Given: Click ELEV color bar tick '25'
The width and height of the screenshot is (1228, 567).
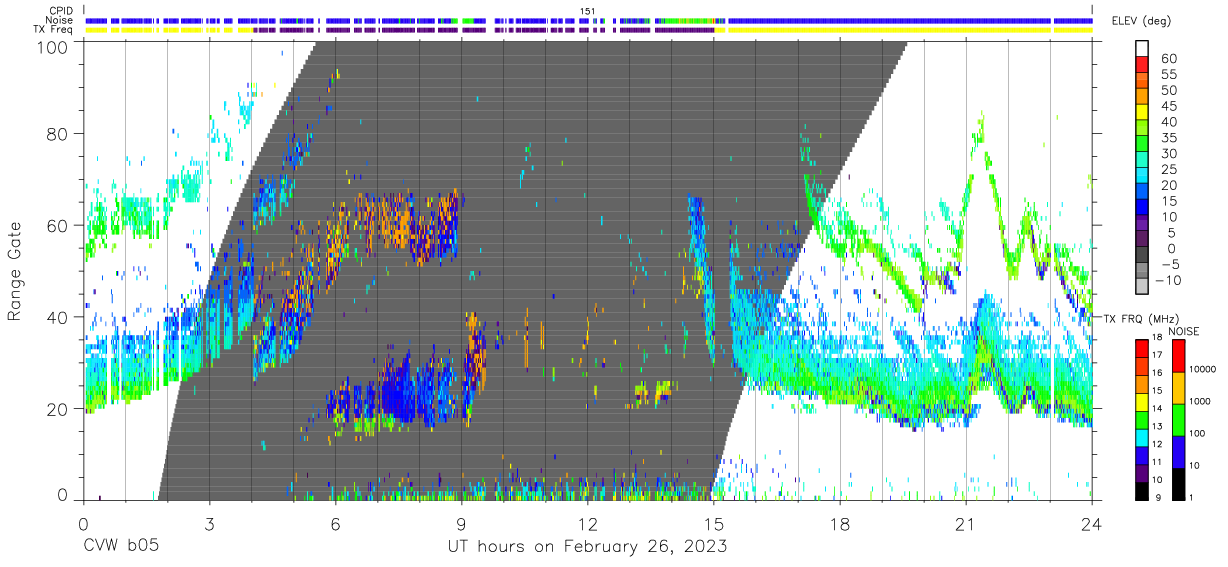Looking at the screenshot, I should coord(1169,170).
